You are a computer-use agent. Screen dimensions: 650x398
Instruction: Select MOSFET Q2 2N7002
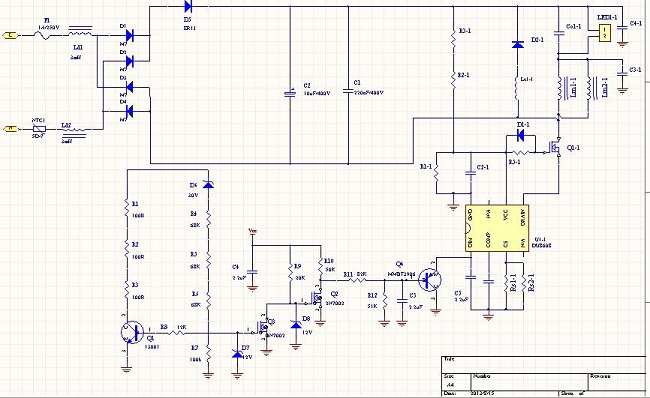tap(317, 297)
